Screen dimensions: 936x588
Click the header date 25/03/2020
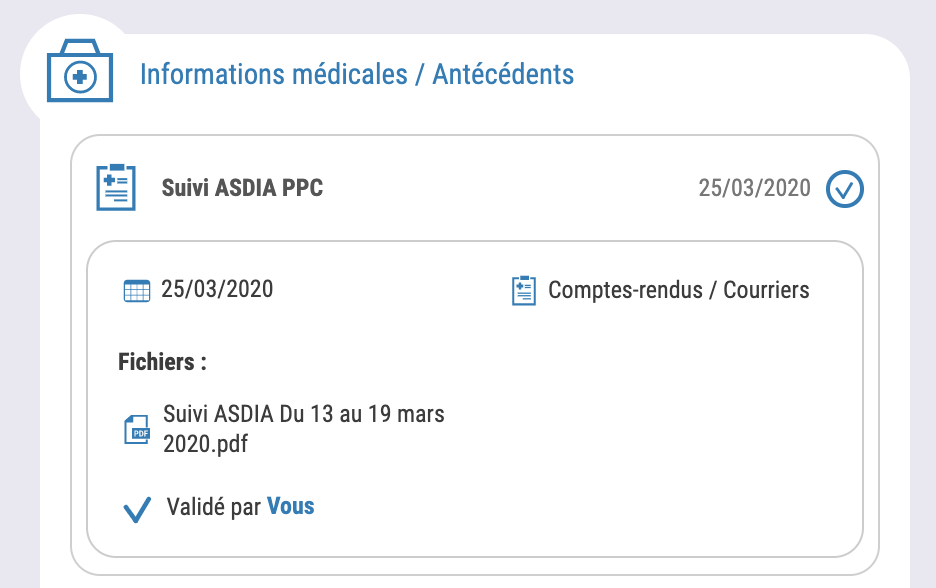pyautogui.click(x=755, y=188)
